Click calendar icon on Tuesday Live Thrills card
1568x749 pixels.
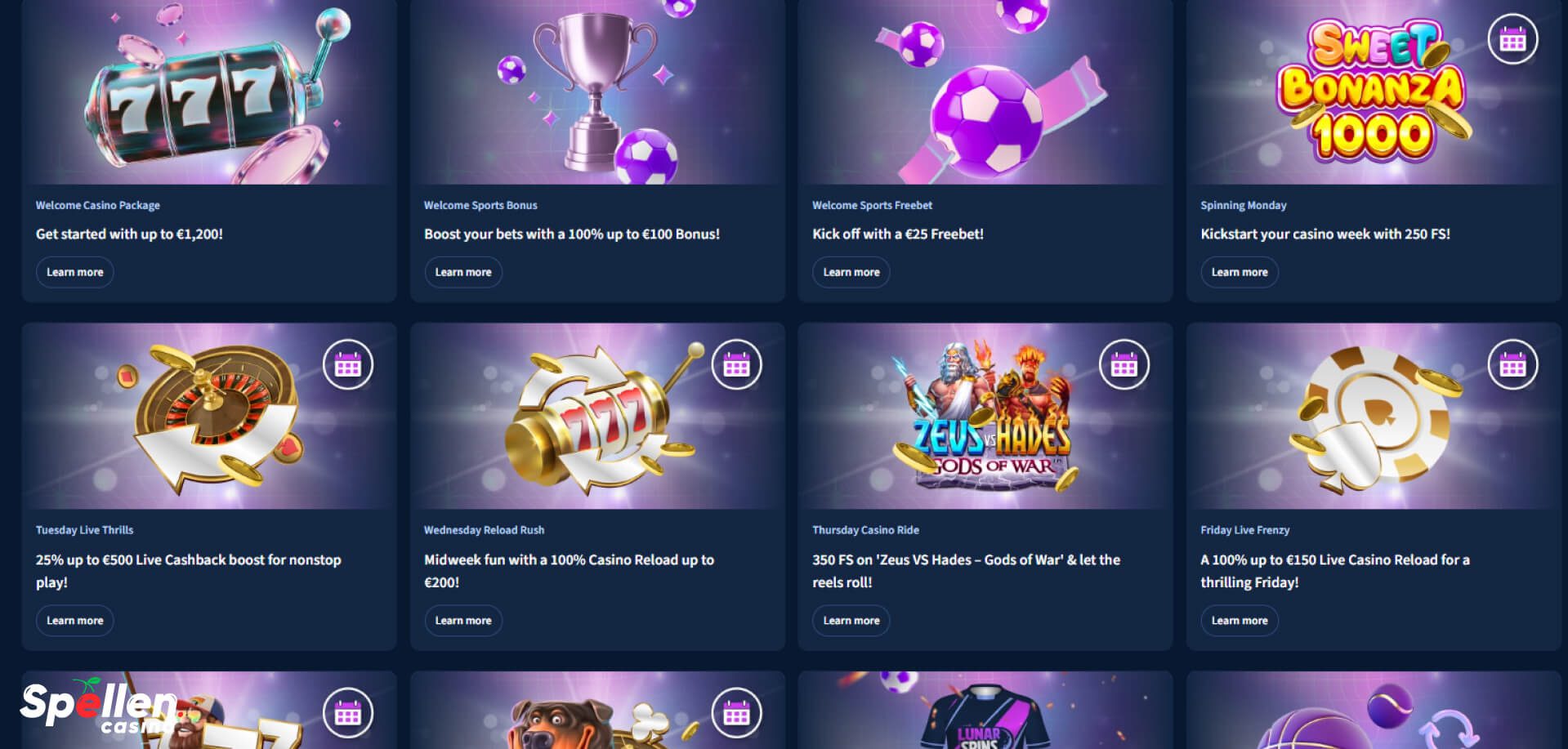(x=348, y=364)
